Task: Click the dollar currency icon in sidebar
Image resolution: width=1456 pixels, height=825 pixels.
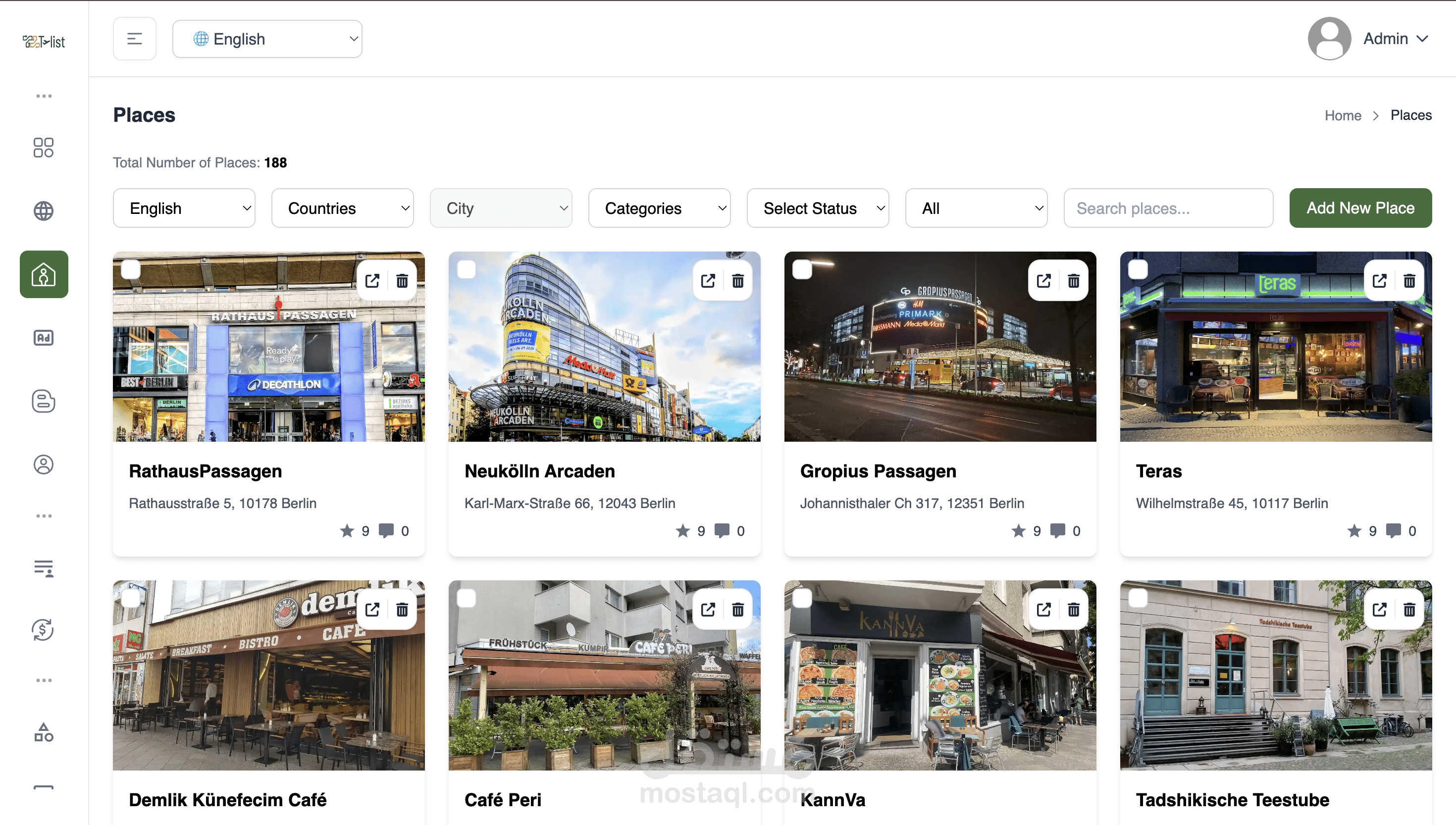Action: 44,630
